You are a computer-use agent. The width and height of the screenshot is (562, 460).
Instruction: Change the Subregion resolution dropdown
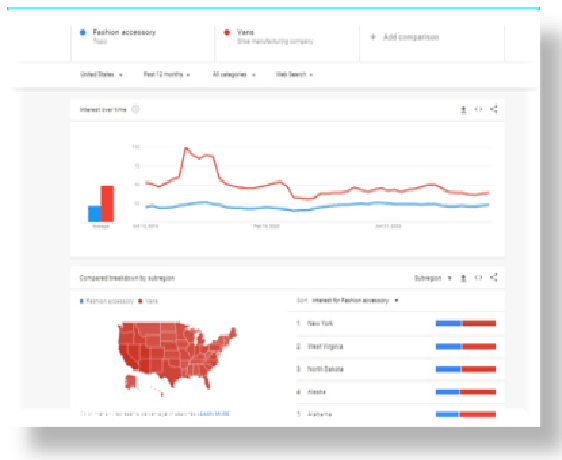433,278
